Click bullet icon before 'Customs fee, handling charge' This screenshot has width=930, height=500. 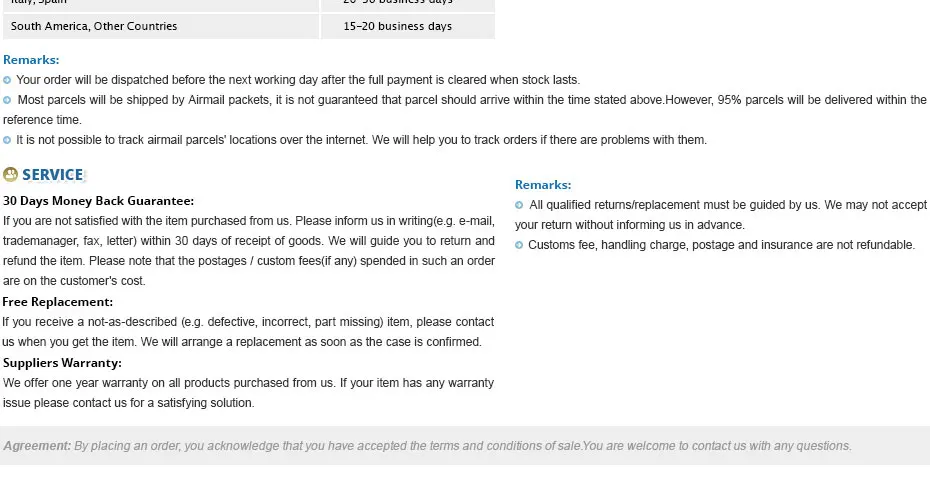[x=519, y=245]
